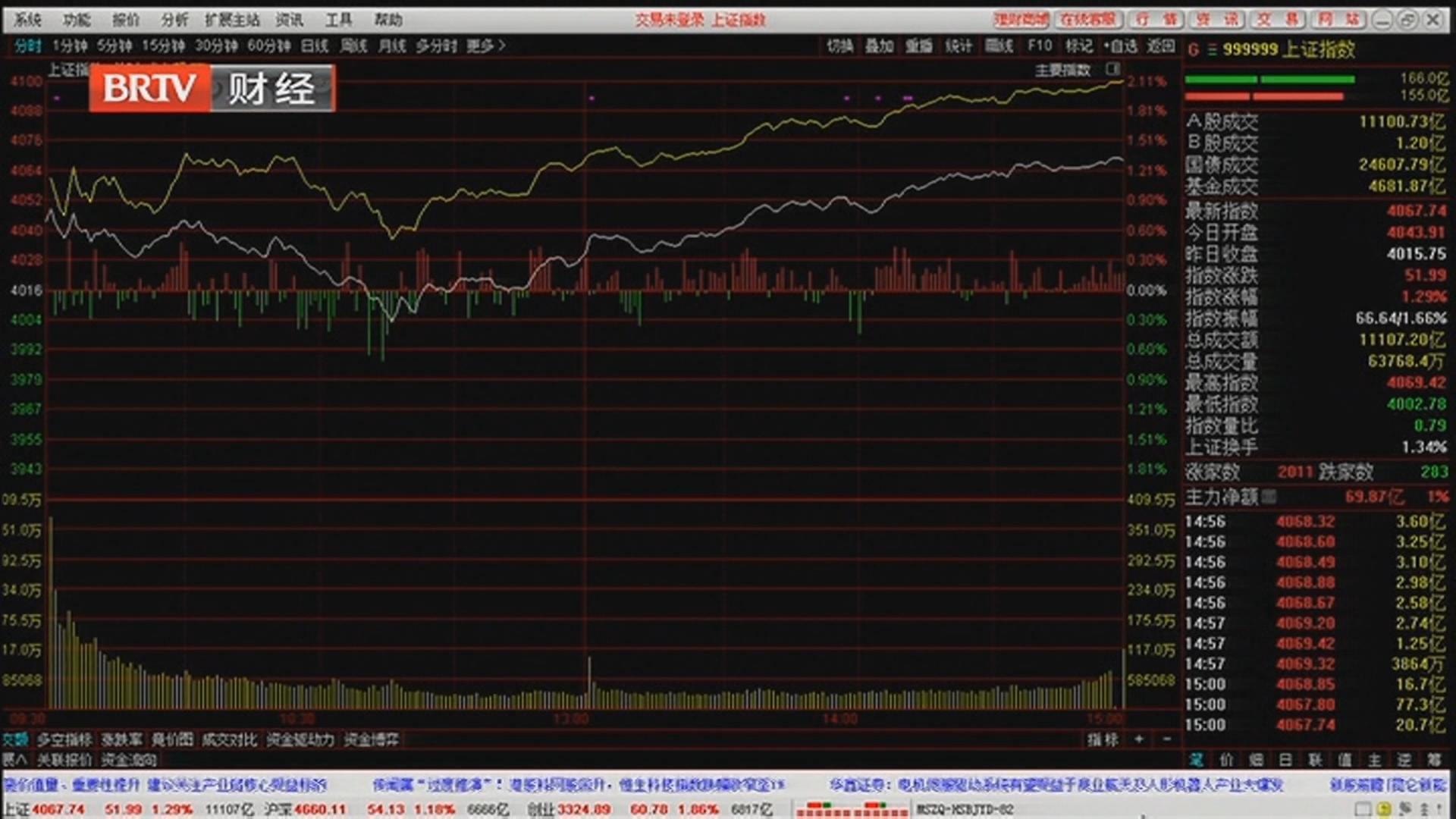Open the 指标 indicator selector
Screen dimensions: 1456x819
click(x=1102, y=739)
